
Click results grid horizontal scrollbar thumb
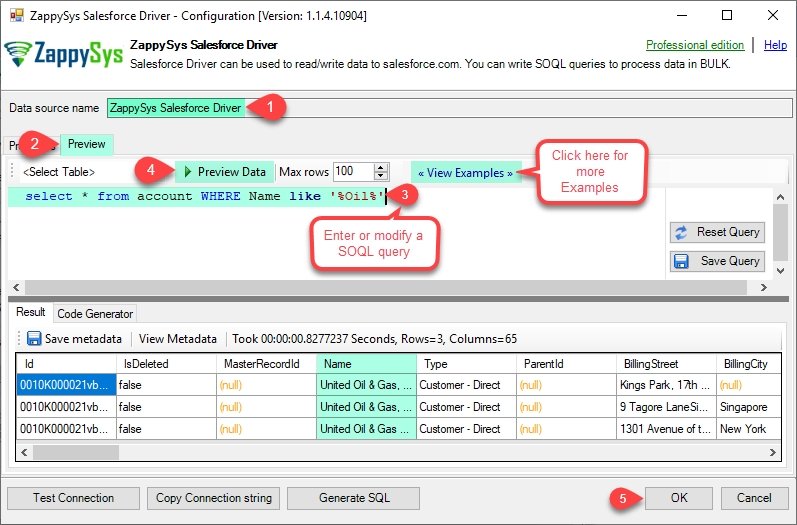(x=76, y=452)
